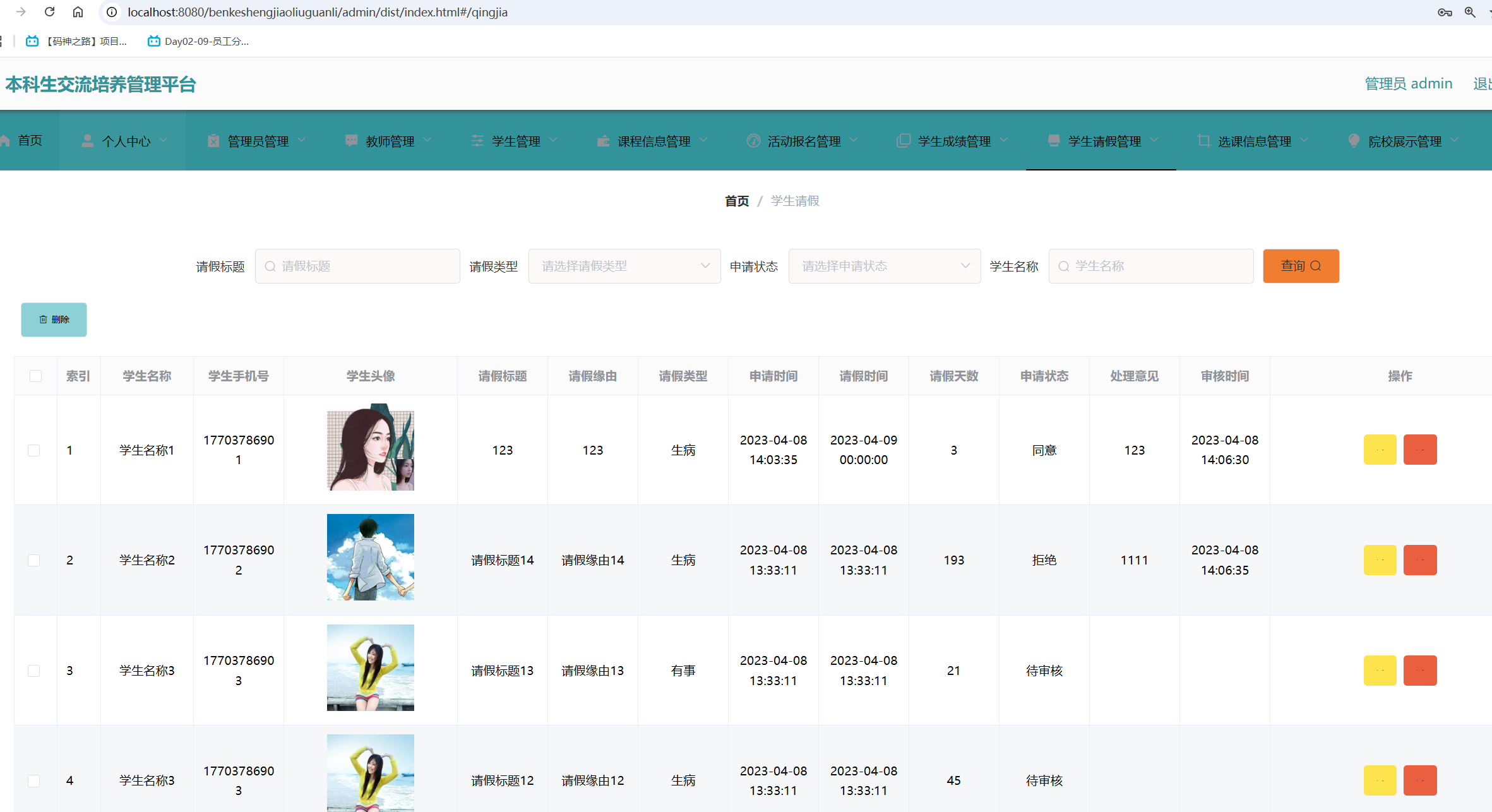Open the avatar thumbnail of 学生名称2
Screen dimensions: 1492x812
[x=371, y=557]
